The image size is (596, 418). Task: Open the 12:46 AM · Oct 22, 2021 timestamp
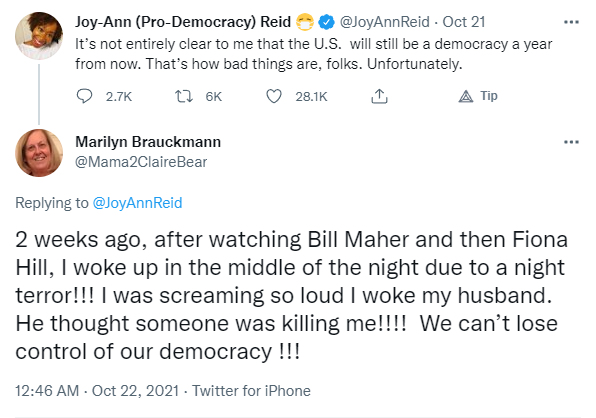tap(97, 391)
